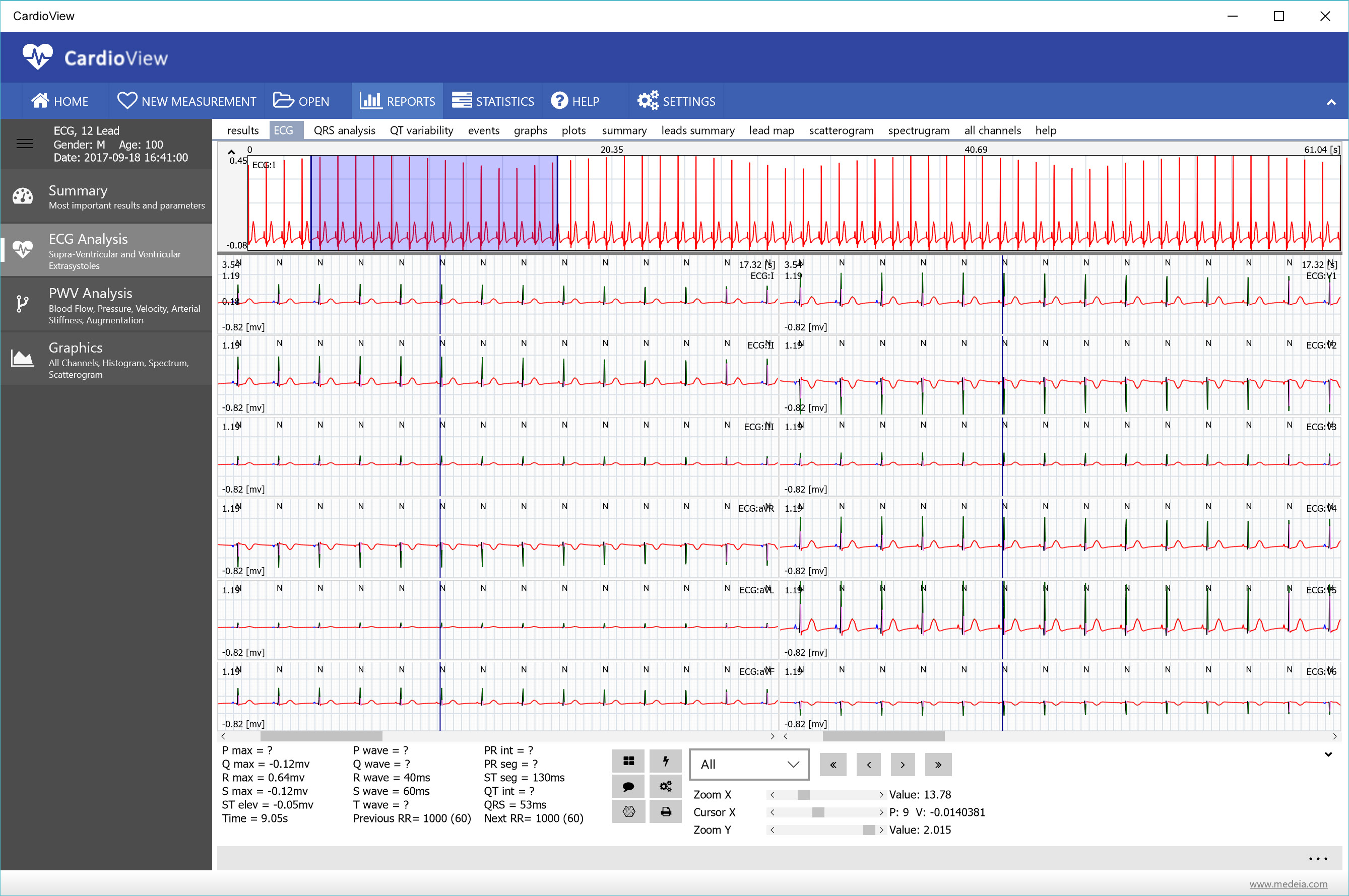1349x896 pixels.
Task: Click the 'Time = 9.05s' value
Action: 255,819
